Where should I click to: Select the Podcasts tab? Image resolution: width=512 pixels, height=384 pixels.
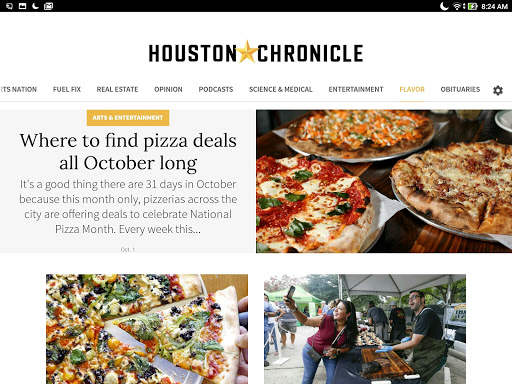coord(216,89)
